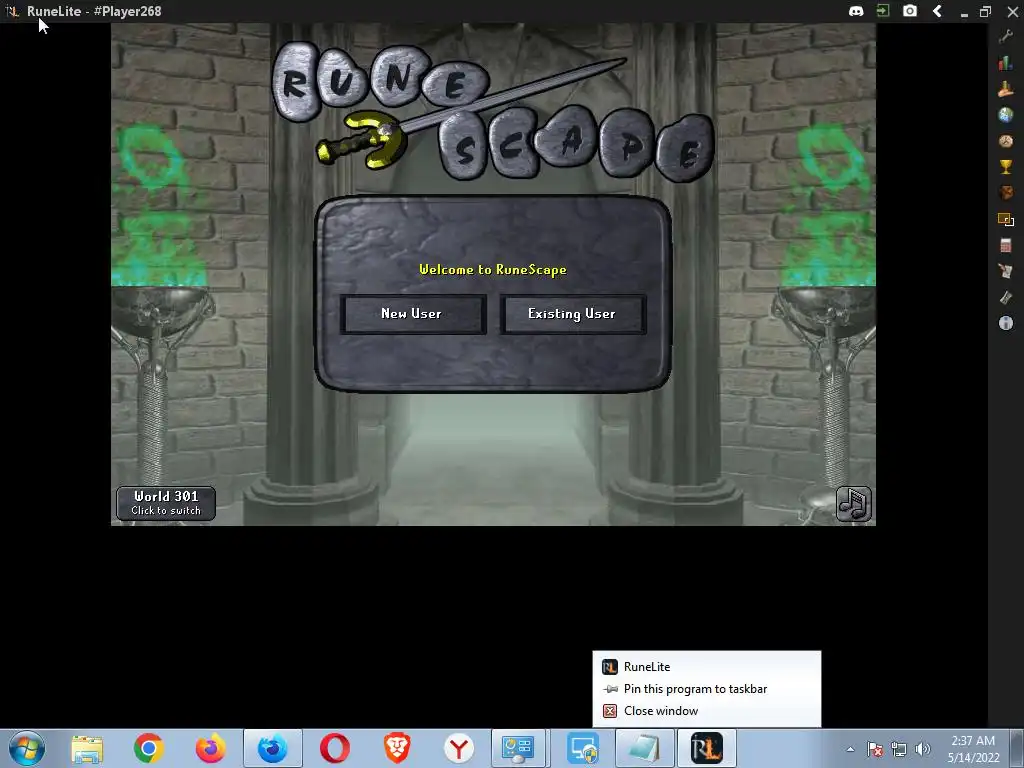This screenshot has height=768, width=1024.
Task: Click the Welcome to RuneScape text
Action: [493, 270]
